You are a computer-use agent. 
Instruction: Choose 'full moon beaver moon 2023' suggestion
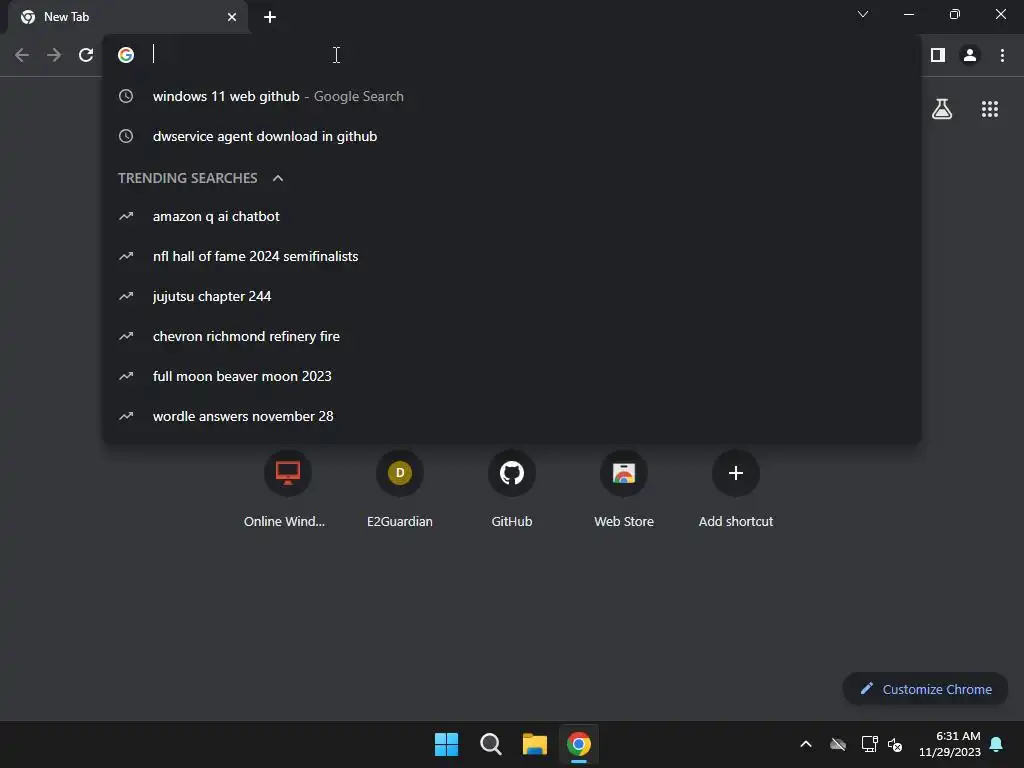(x=511, y=377)
